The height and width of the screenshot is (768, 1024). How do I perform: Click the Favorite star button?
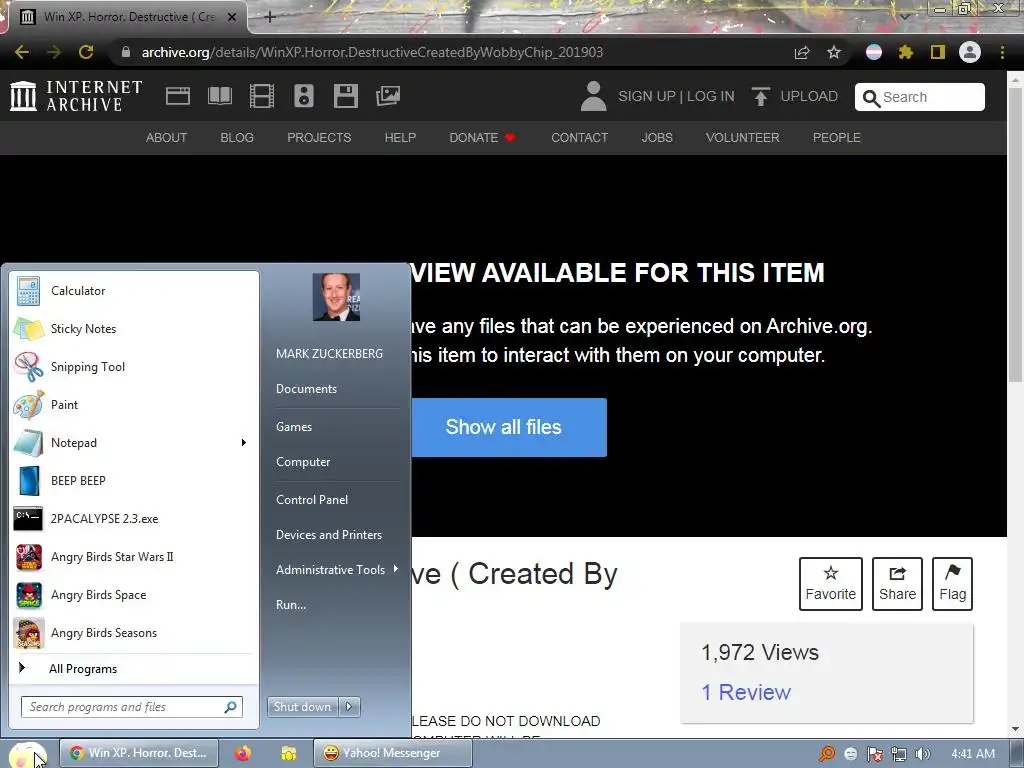coord(831,584)
